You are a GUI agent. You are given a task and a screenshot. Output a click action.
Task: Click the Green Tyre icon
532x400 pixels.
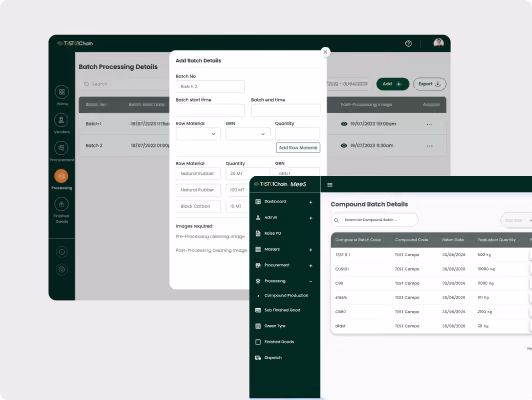coord(258,326)
